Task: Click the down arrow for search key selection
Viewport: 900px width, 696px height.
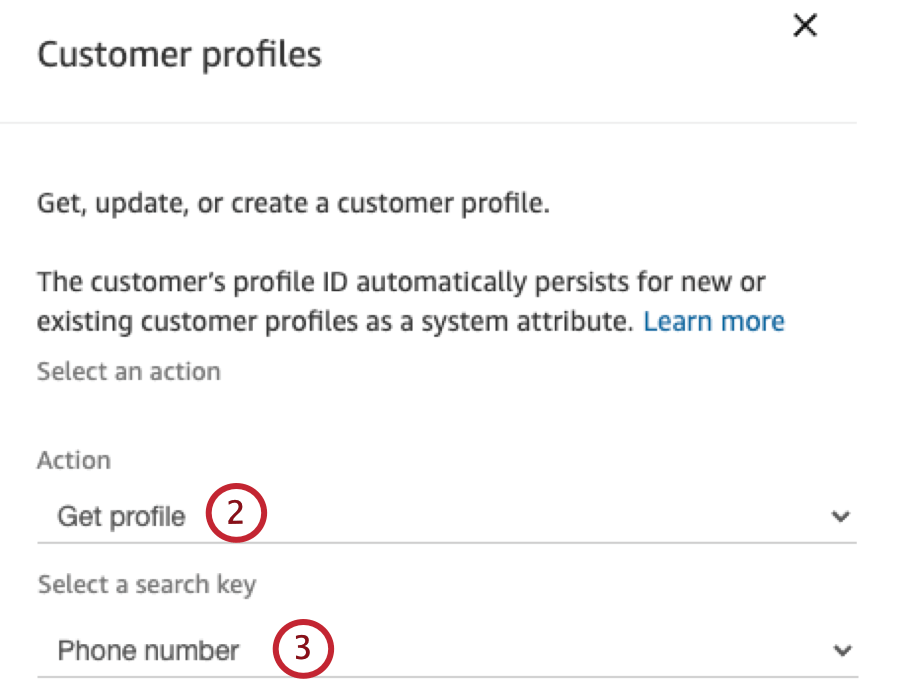Action: click(843, 649)
